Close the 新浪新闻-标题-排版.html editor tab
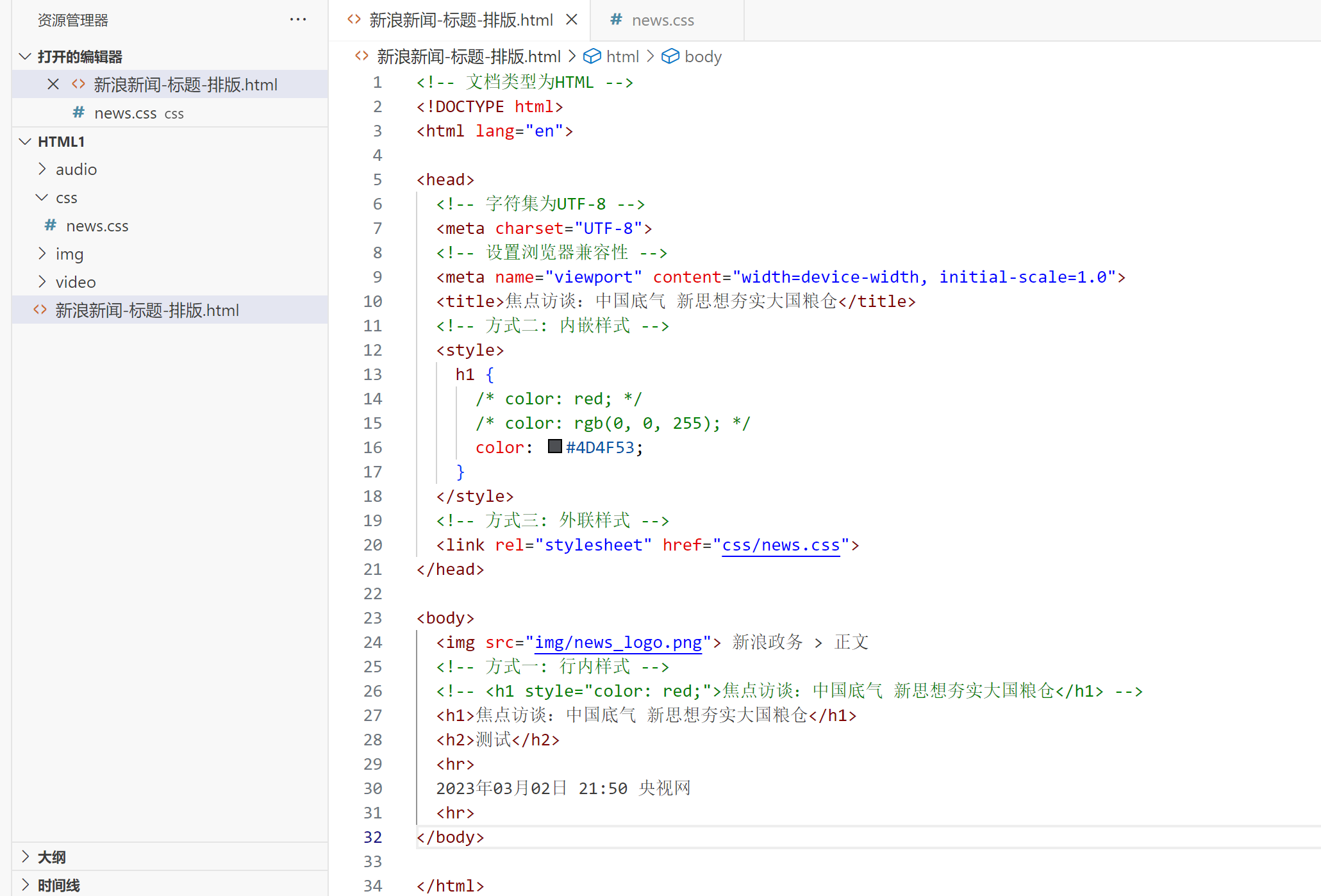 tap(572, 20)
